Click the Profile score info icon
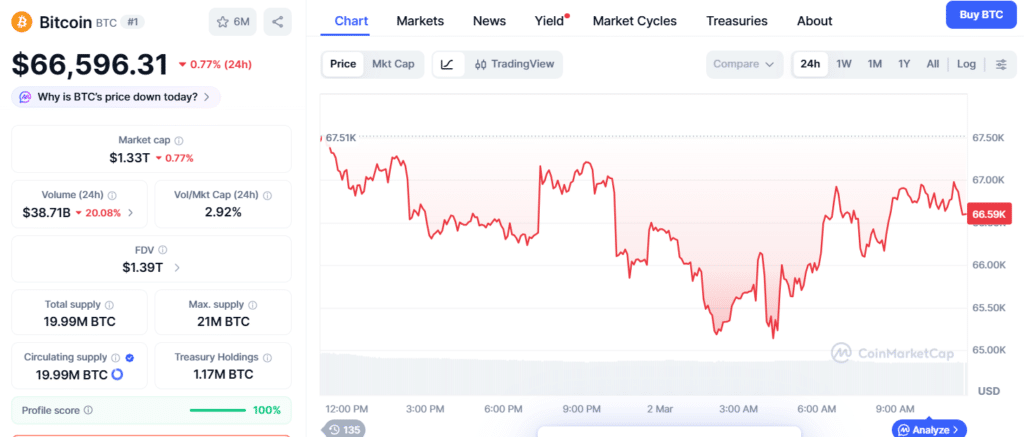This screenshot has width=1024, height=437. click(x=89, y=410)
